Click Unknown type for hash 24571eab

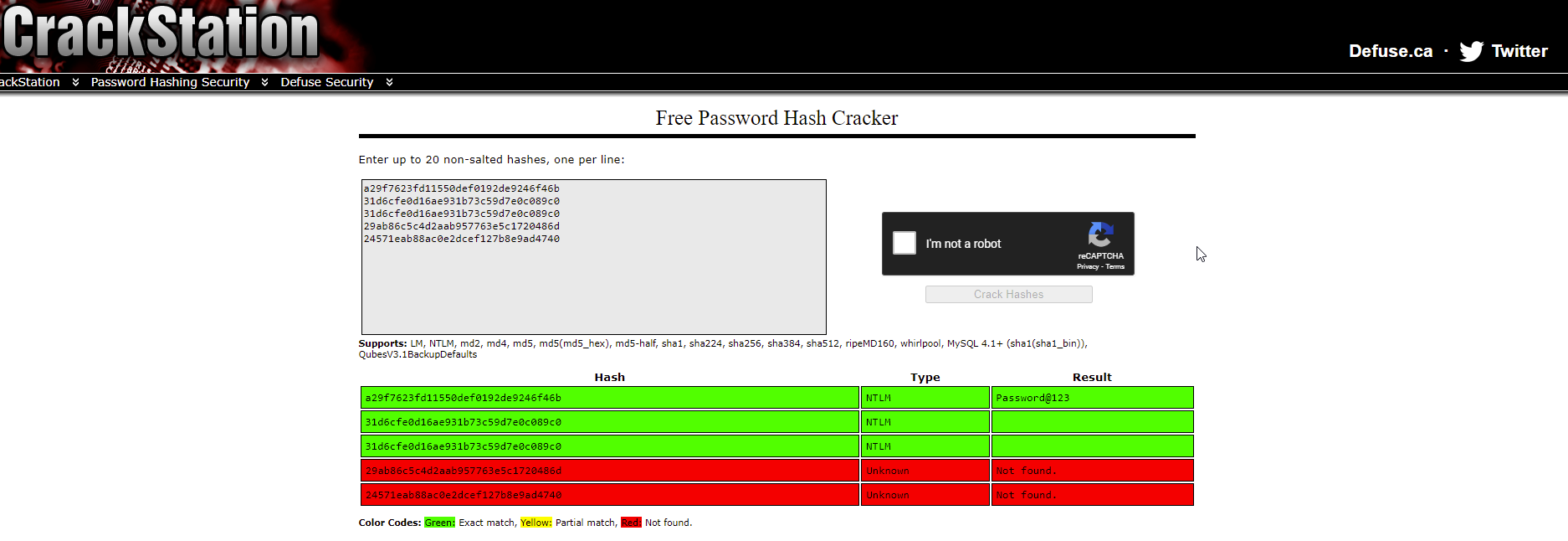(x=925, y=495)
